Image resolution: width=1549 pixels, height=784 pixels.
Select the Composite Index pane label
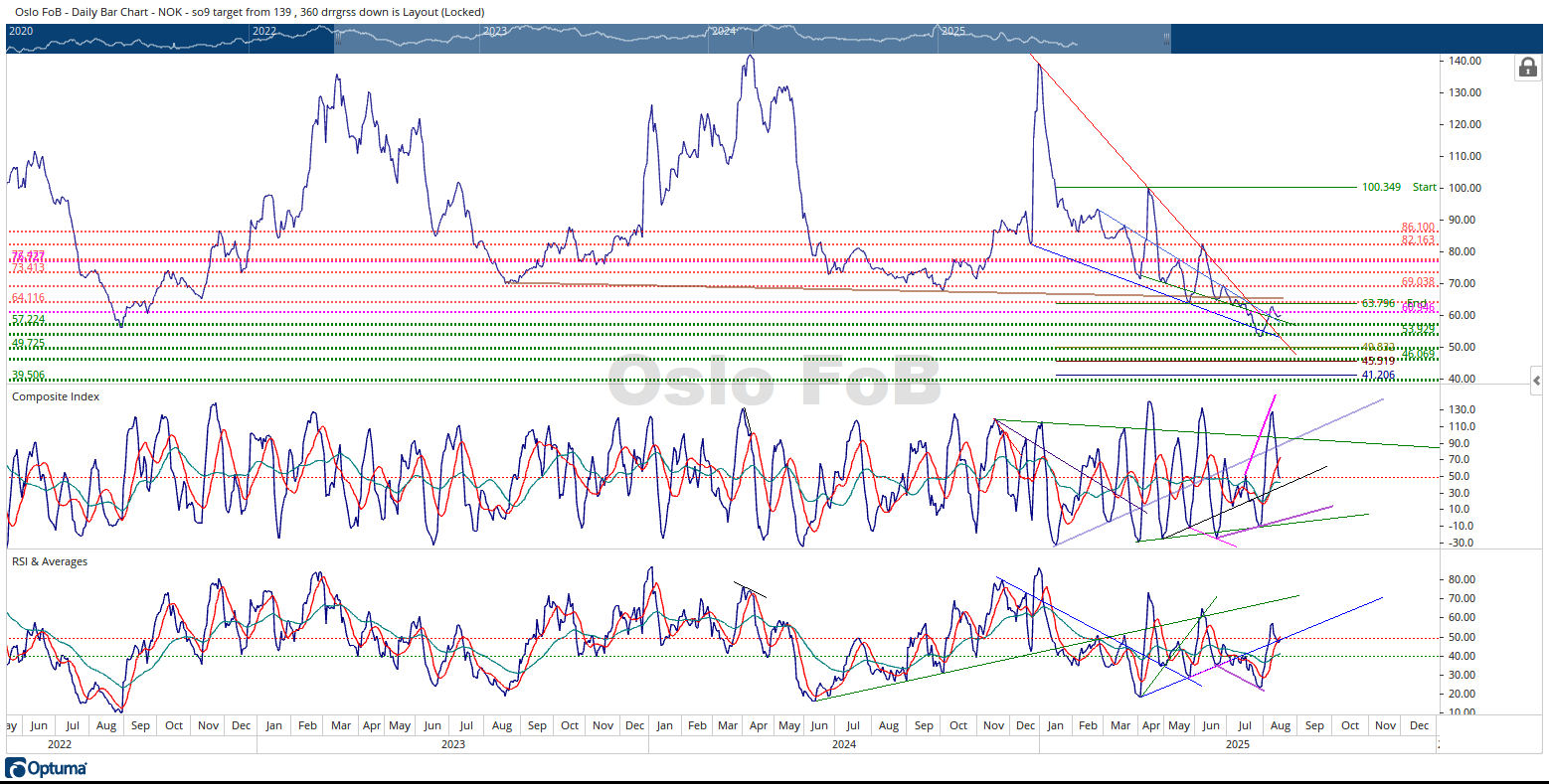pos(56,396)
